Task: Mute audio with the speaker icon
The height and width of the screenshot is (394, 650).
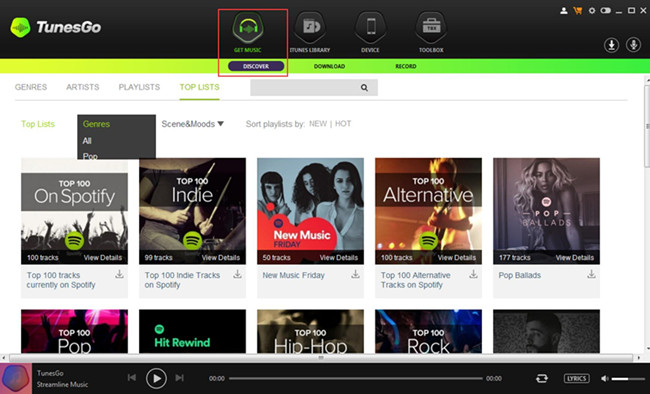Action: click(605, 378)
